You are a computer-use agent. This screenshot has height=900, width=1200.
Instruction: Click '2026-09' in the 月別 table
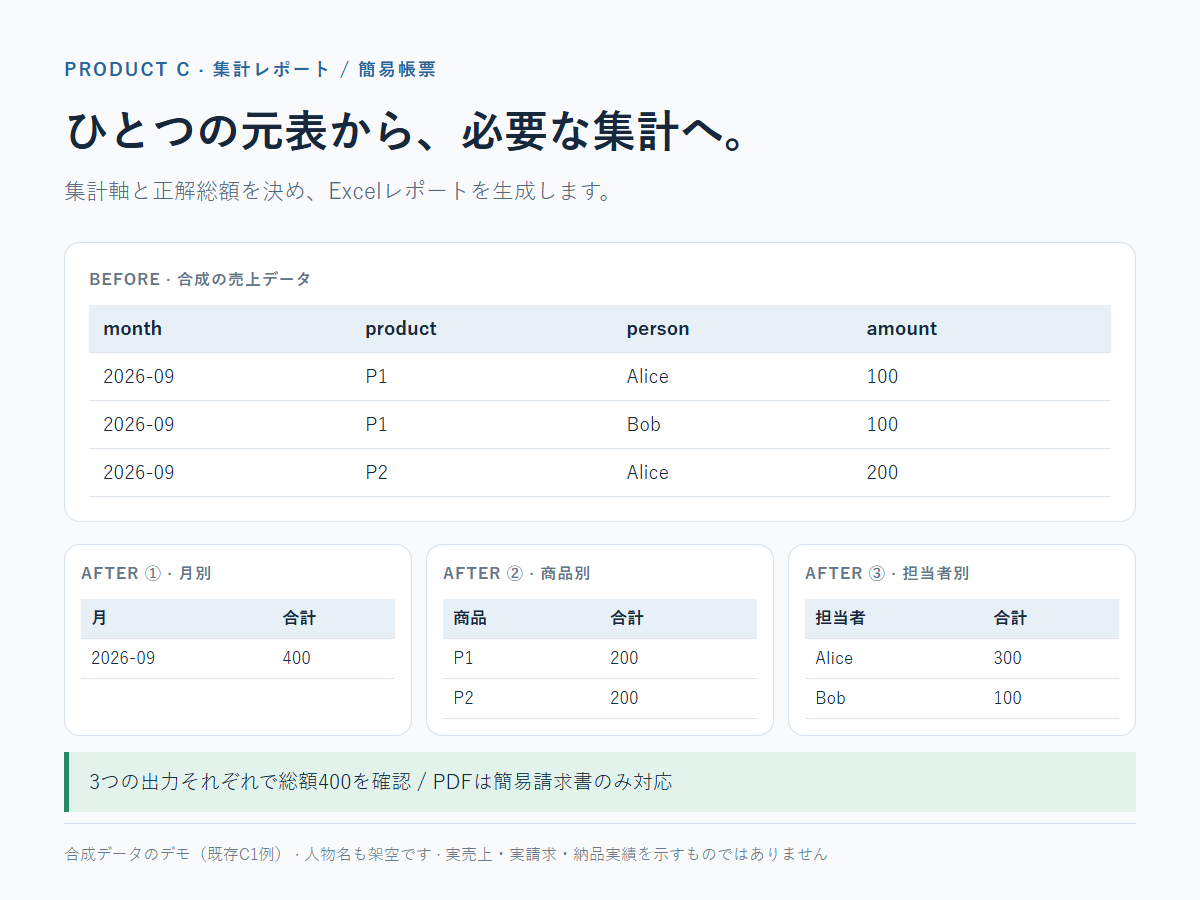tap(123, 658)
